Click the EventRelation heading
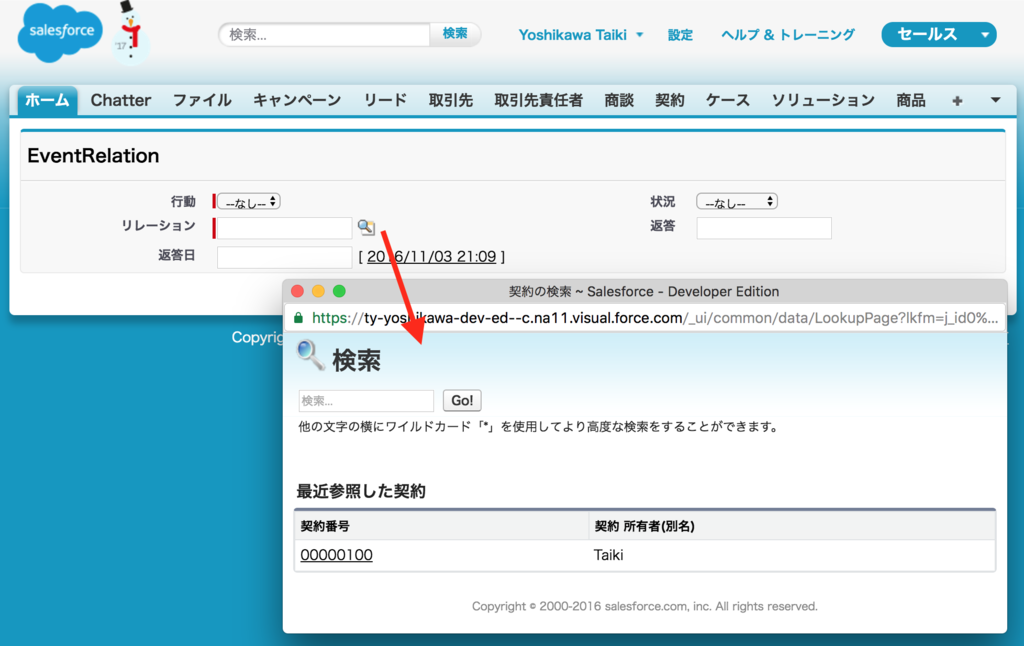 pyautogui.click(x=93, y=155)
